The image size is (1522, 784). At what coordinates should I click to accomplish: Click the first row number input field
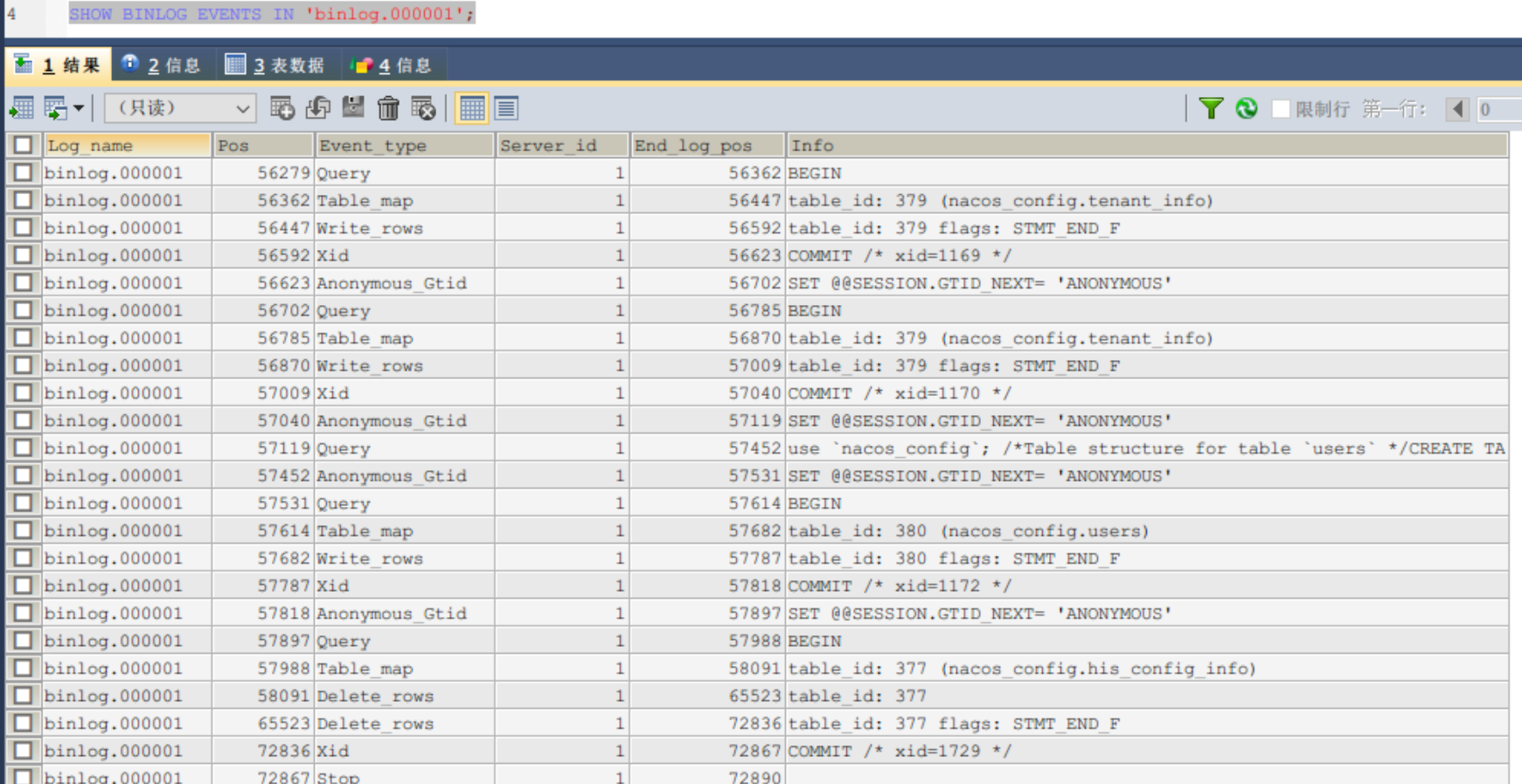click(x=1498, y=109)
